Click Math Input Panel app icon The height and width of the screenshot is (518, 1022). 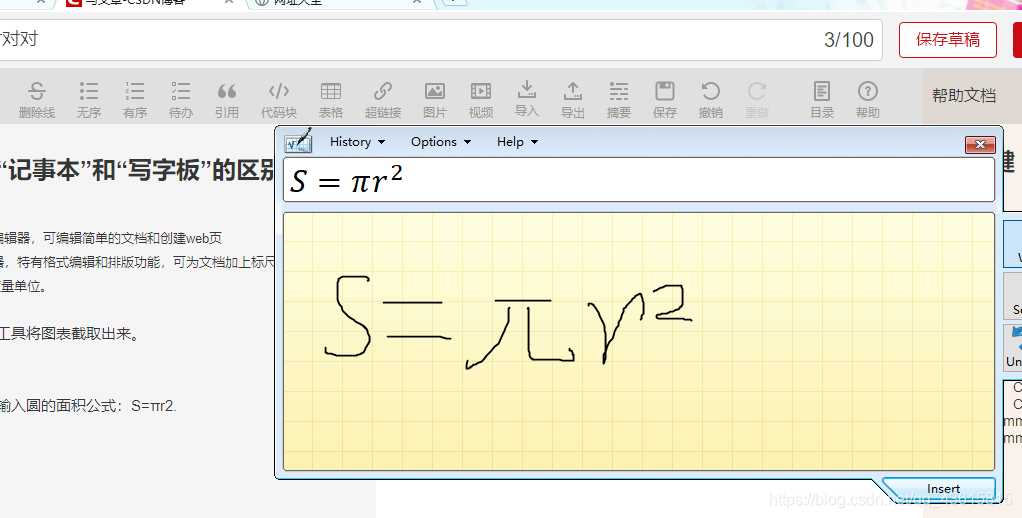click(x=299, y=141)
